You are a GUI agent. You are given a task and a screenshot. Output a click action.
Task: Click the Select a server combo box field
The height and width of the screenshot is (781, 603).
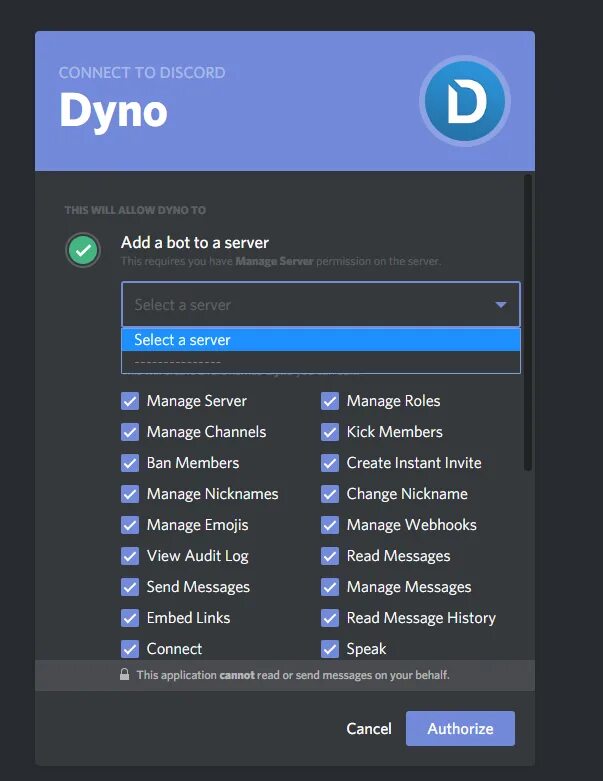tap(321, 304)
